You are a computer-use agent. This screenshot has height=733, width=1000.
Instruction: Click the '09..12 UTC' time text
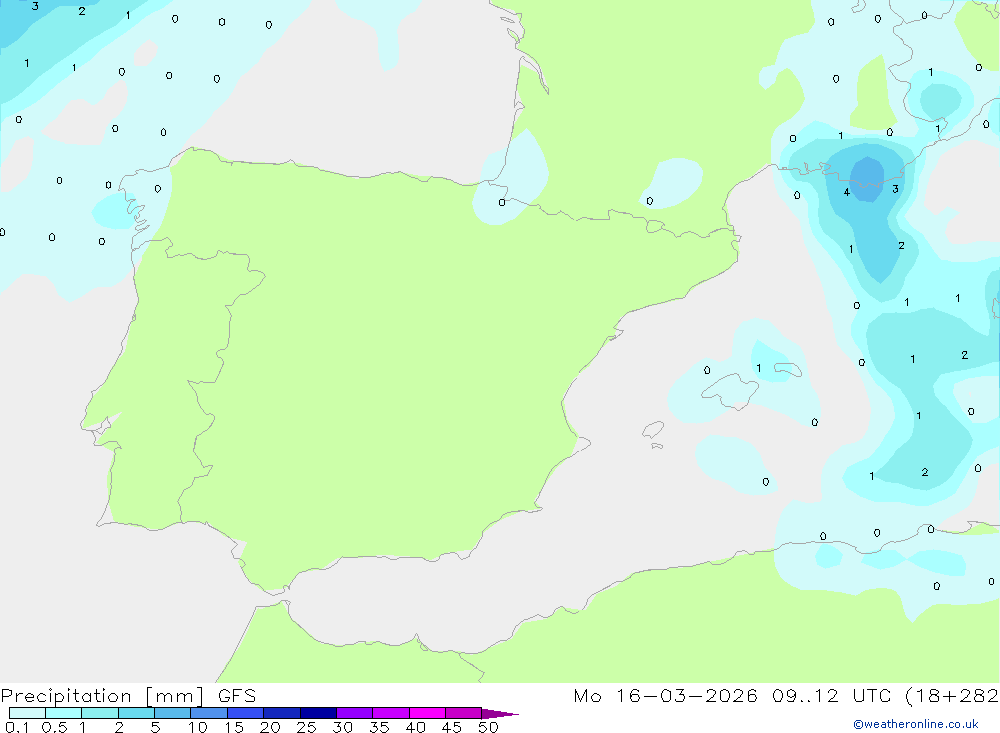pyautogui.click(x=832, y=696)
